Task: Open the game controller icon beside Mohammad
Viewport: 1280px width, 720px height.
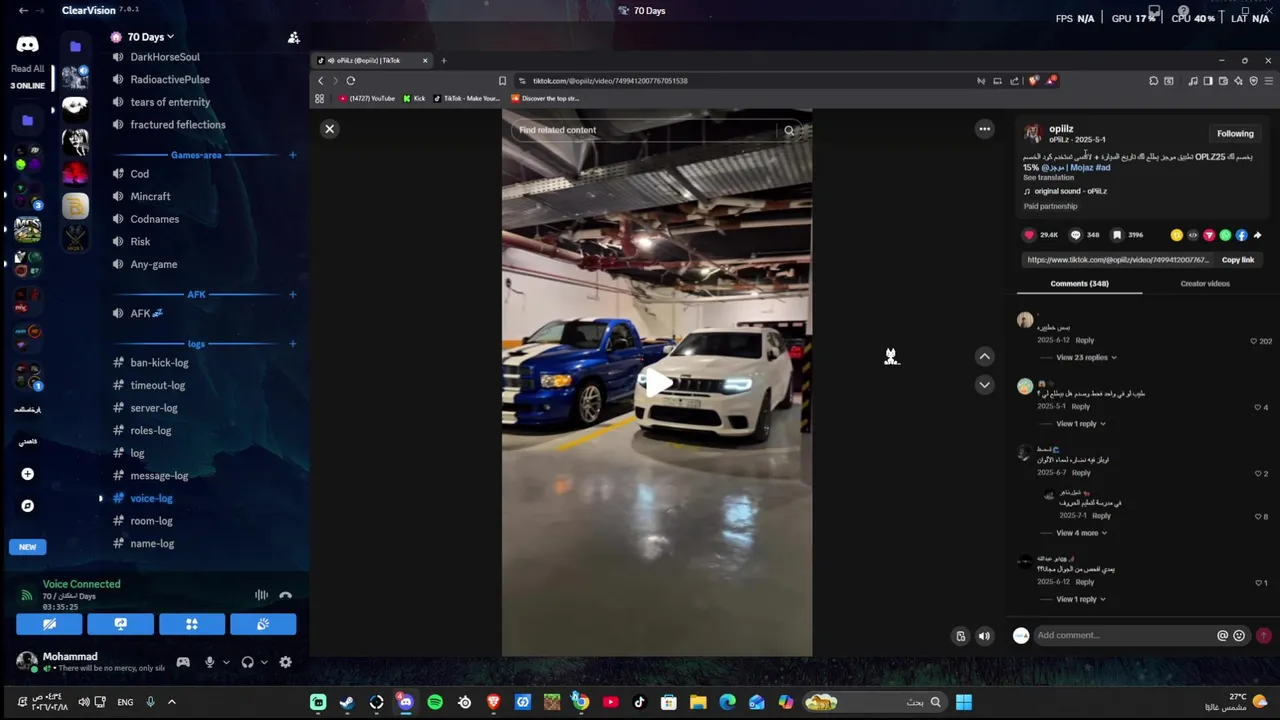Action: 183,662
